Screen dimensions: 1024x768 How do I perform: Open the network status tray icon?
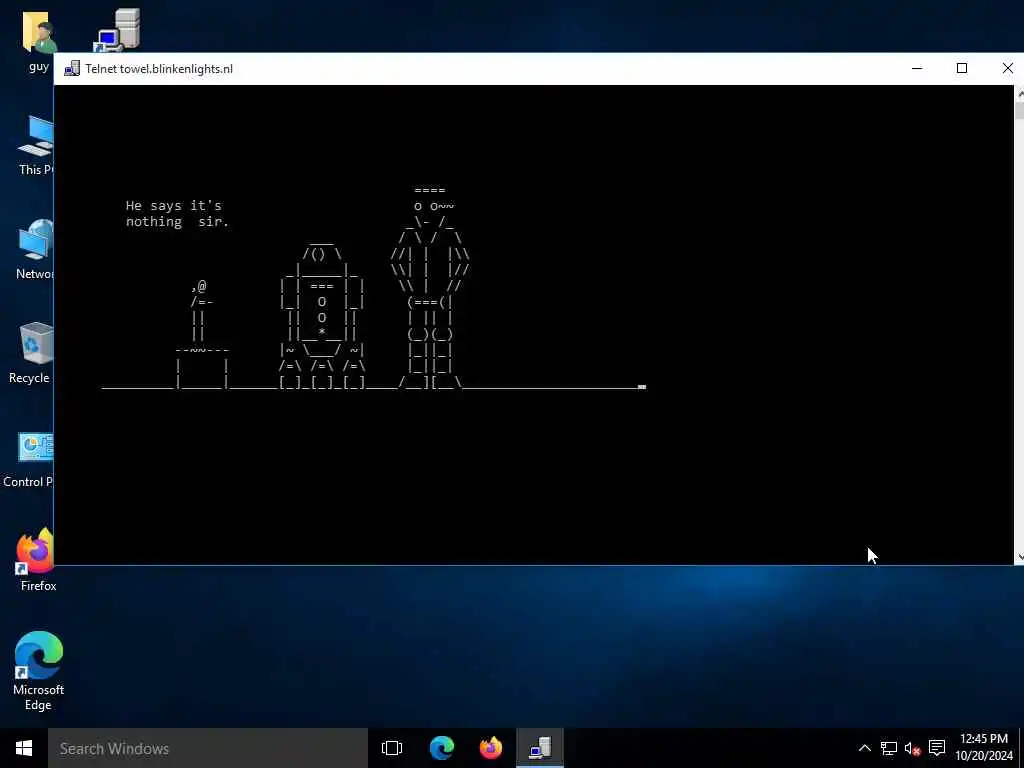(888, 748)
